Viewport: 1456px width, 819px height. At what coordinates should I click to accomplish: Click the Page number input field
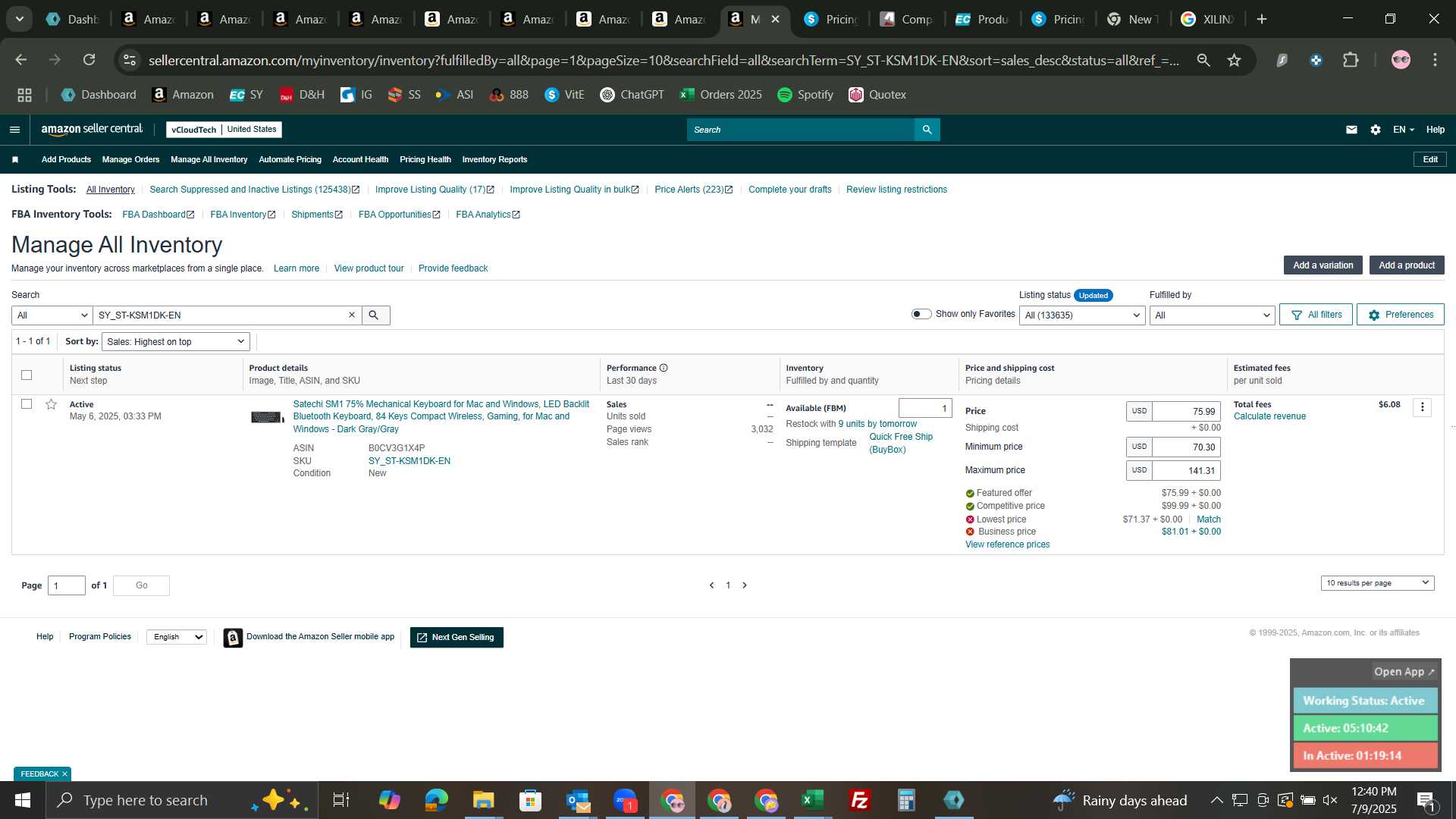click(67, 585)
